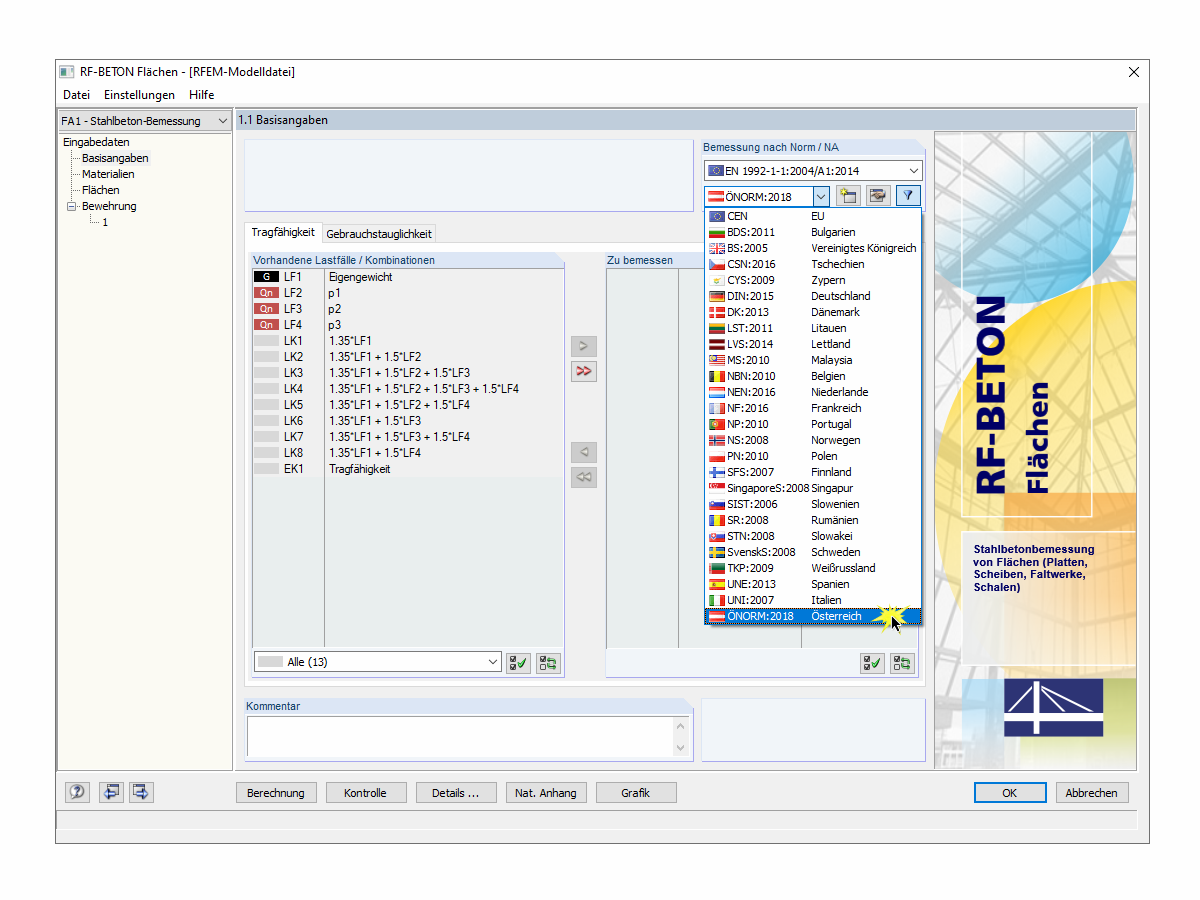Select TKP:2009 Weißrussland annex
The width and height of the screenshot is (1200, 900).
coord(813,568)
